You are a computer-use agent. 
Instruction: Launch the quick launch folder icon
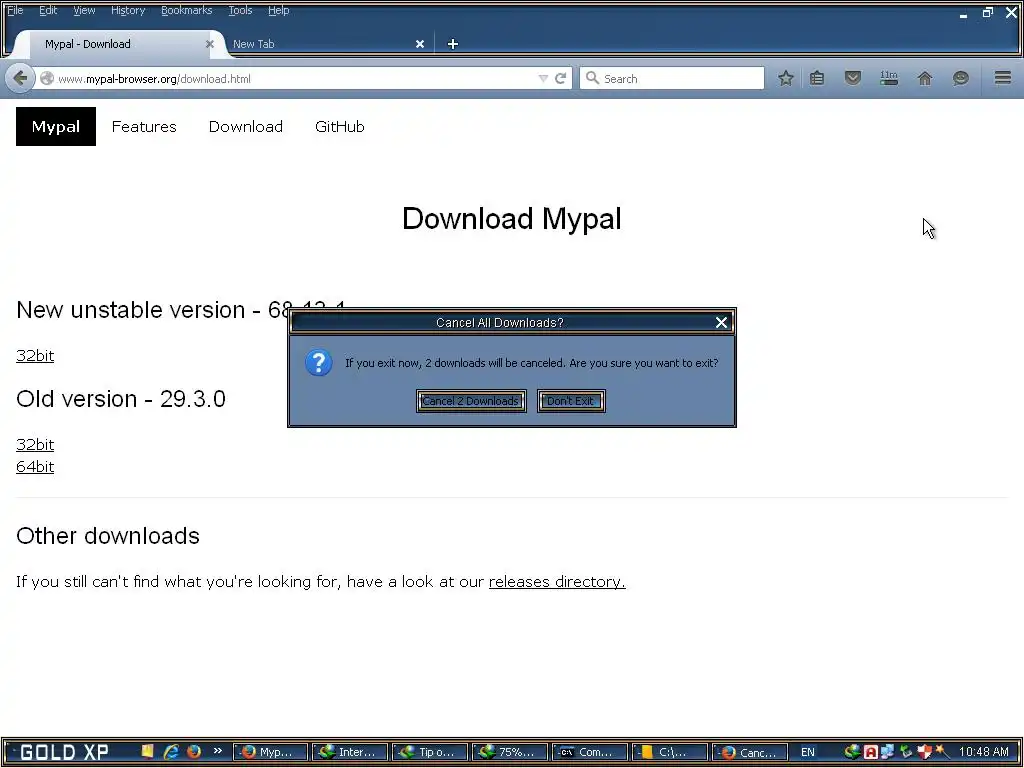pos(147,751)
